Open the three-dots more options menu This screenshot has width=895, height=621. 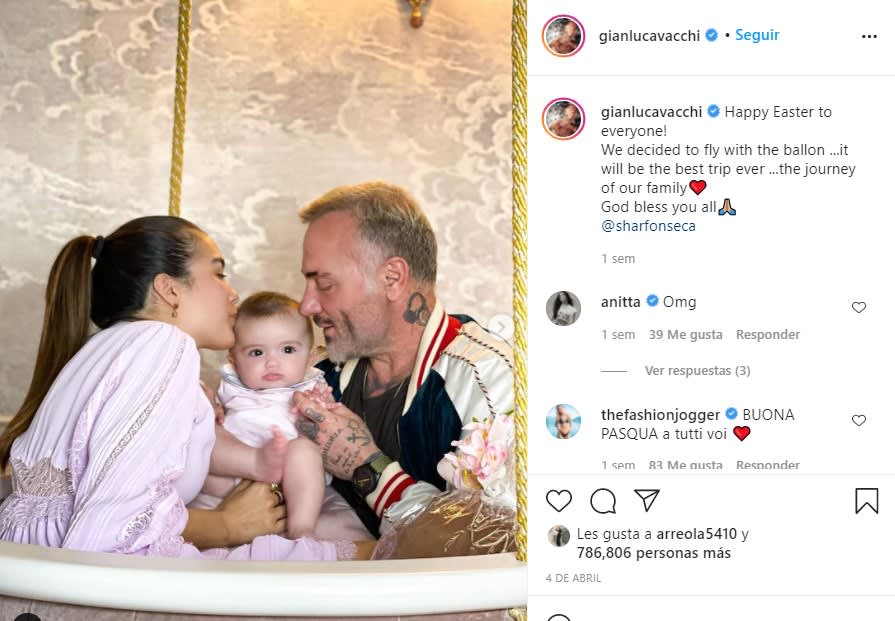point(869,36)
